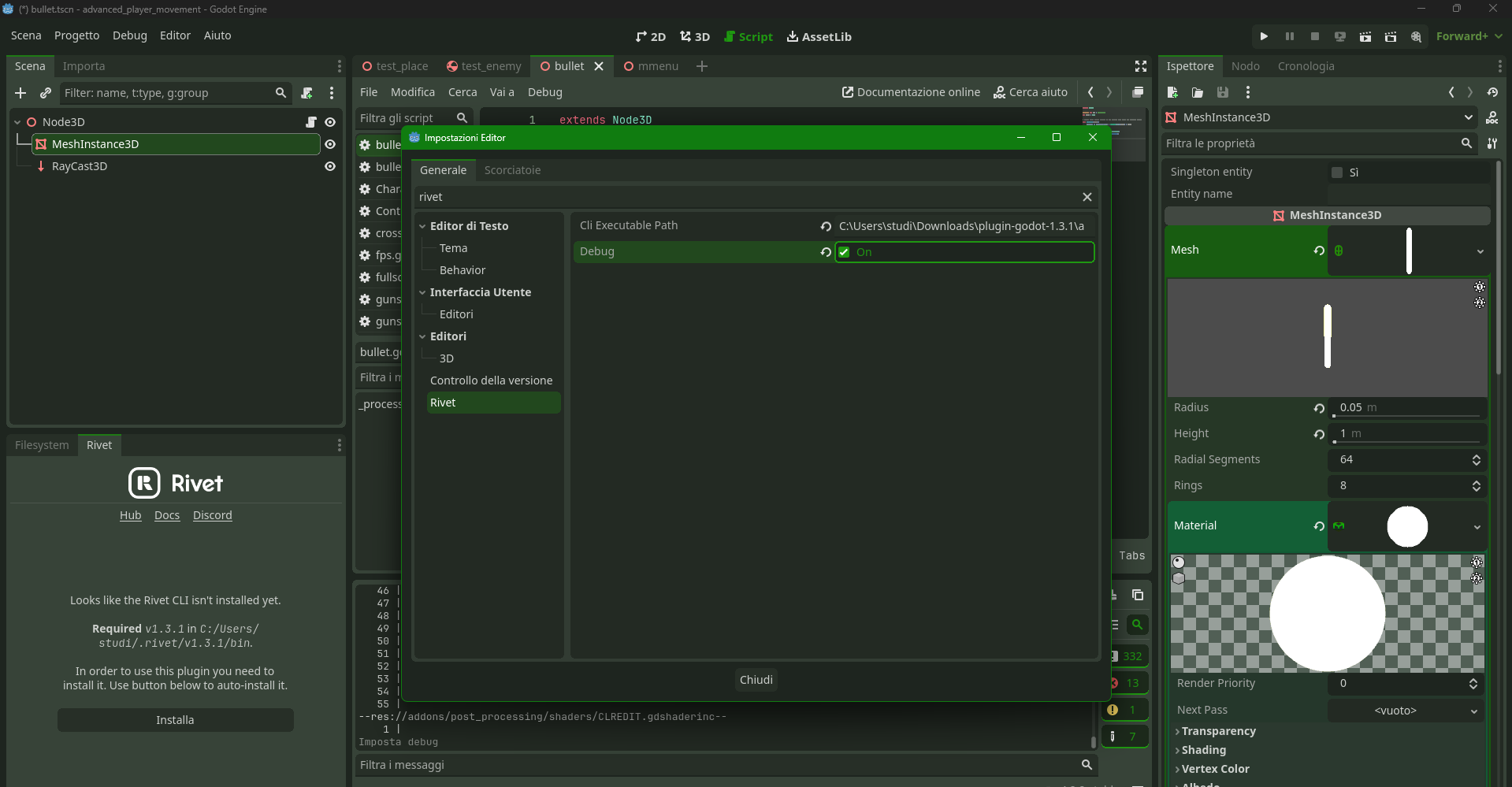Run the project with Play button
Viewport: 1512px width, 787px height.
click(x=1264, y=36)
